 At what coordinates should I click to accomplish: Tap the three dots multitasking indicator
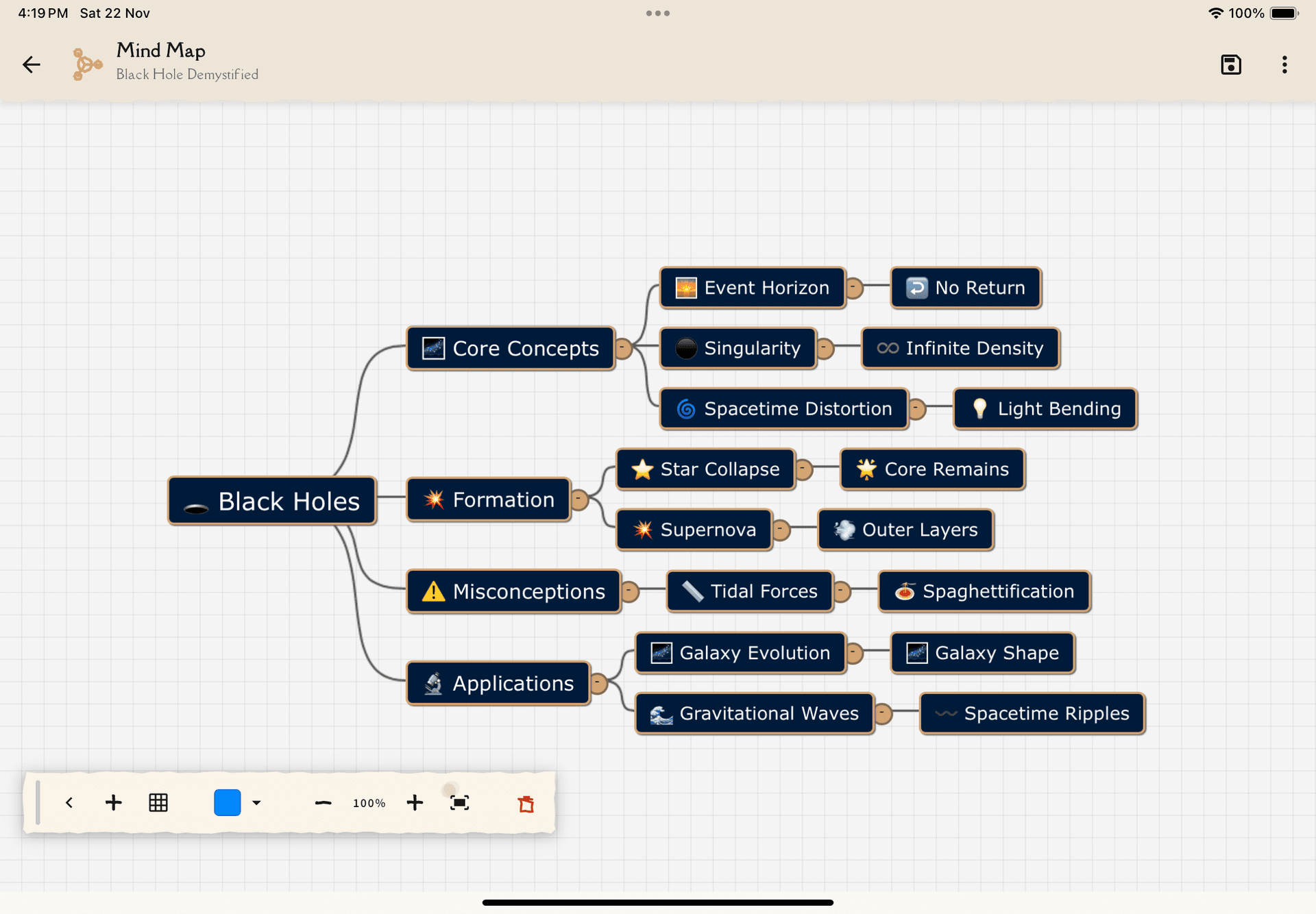[x=657, y=13]
